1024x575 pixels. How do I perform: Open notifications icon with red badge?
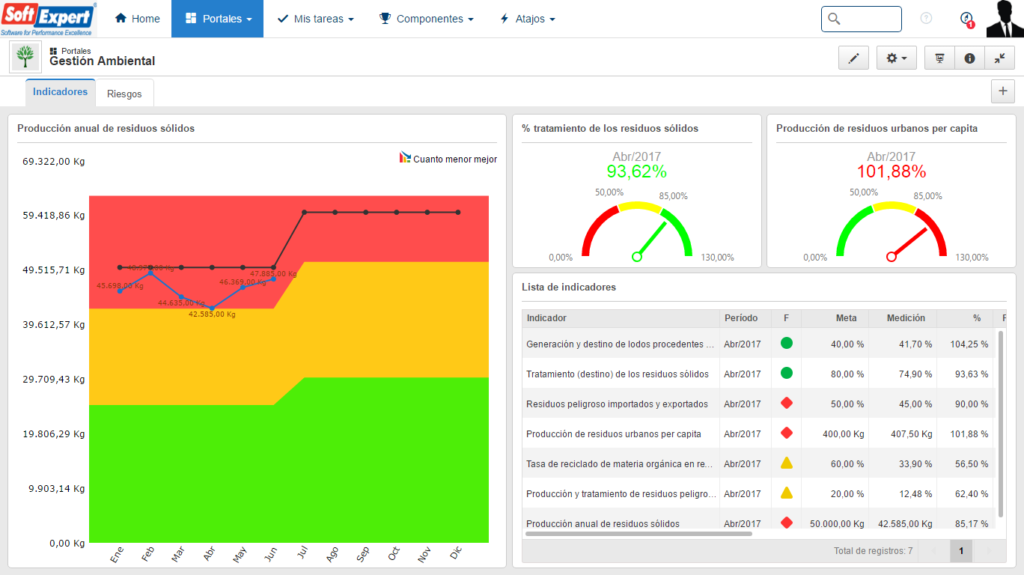tap(967, 20)
